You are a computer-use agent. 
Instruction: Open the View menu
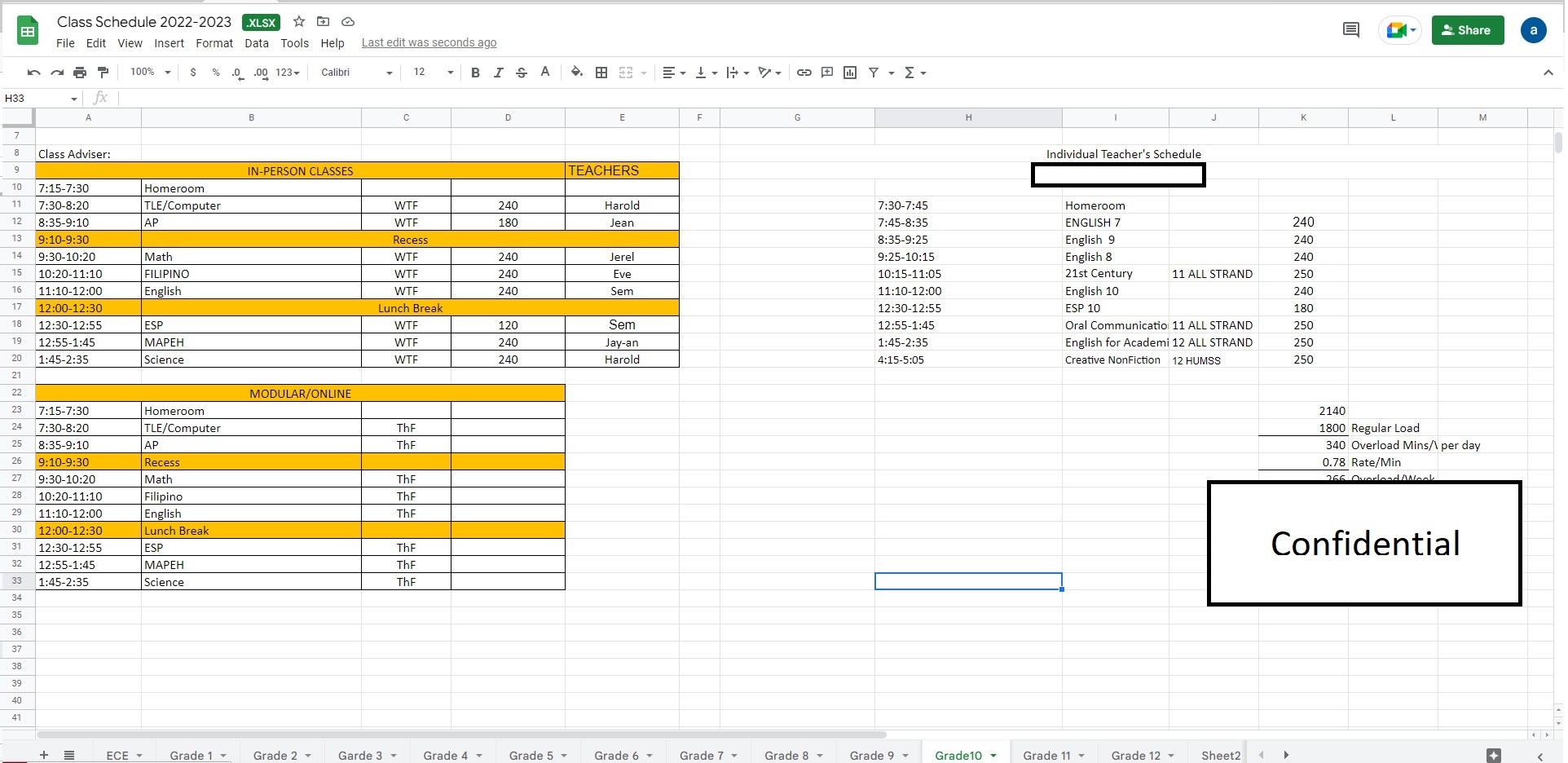coord(130,43)
